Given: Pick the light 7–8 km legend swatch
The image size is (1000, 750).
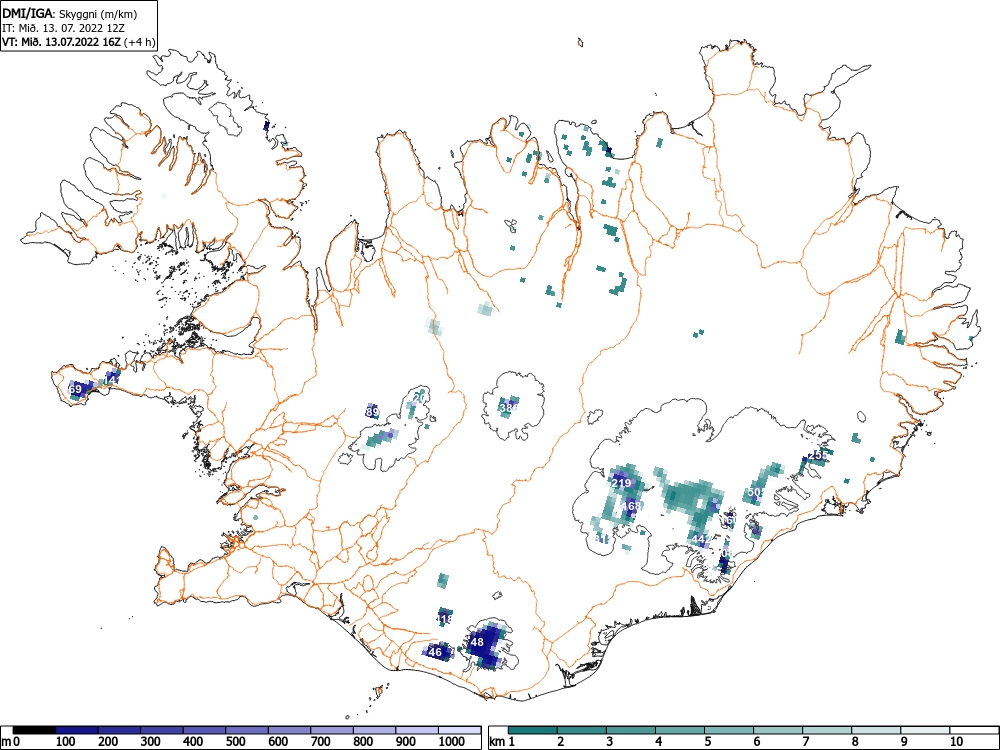Looking at the screenshot, I should click(827, 730).
